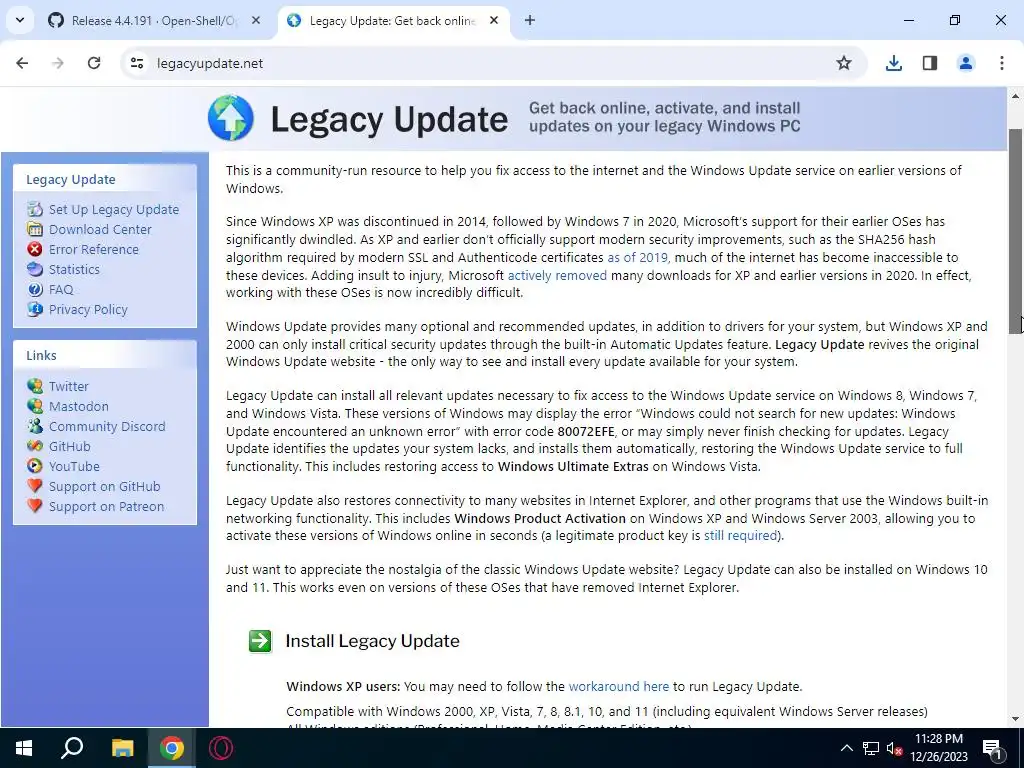Open the Error Reference link
Viewport: 1024px width, 768px height.
pos(94,249)
